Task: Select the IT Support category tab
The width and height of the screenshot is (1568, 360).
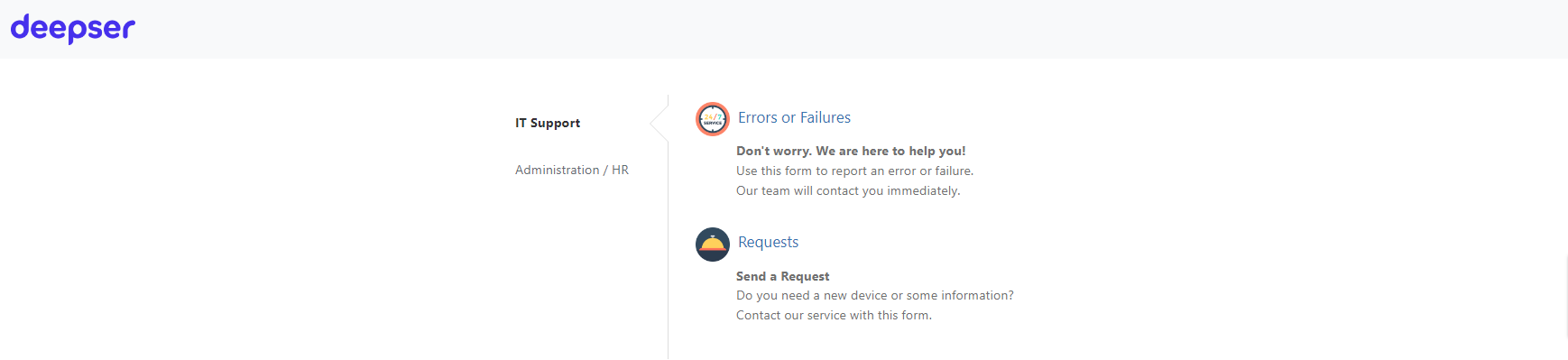Action: click(548, 123)
